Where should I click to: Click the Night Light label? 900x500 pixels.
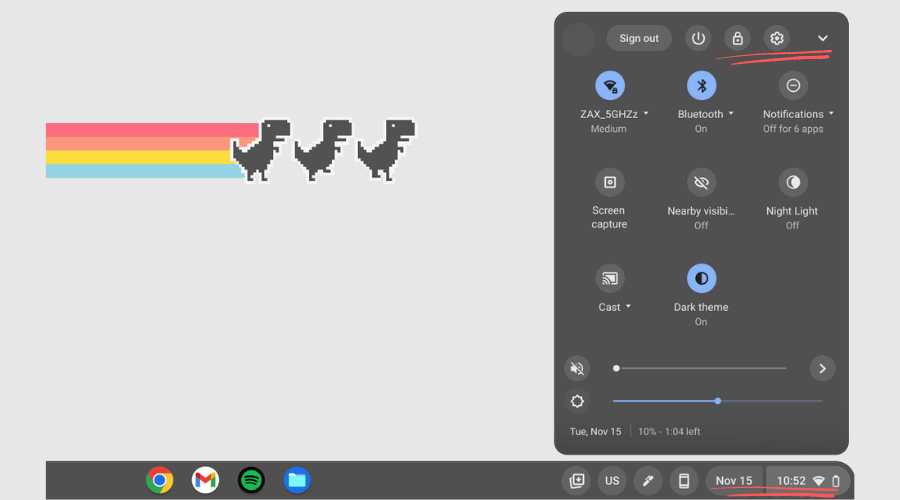pyautogui.click(x=792, y=211)
